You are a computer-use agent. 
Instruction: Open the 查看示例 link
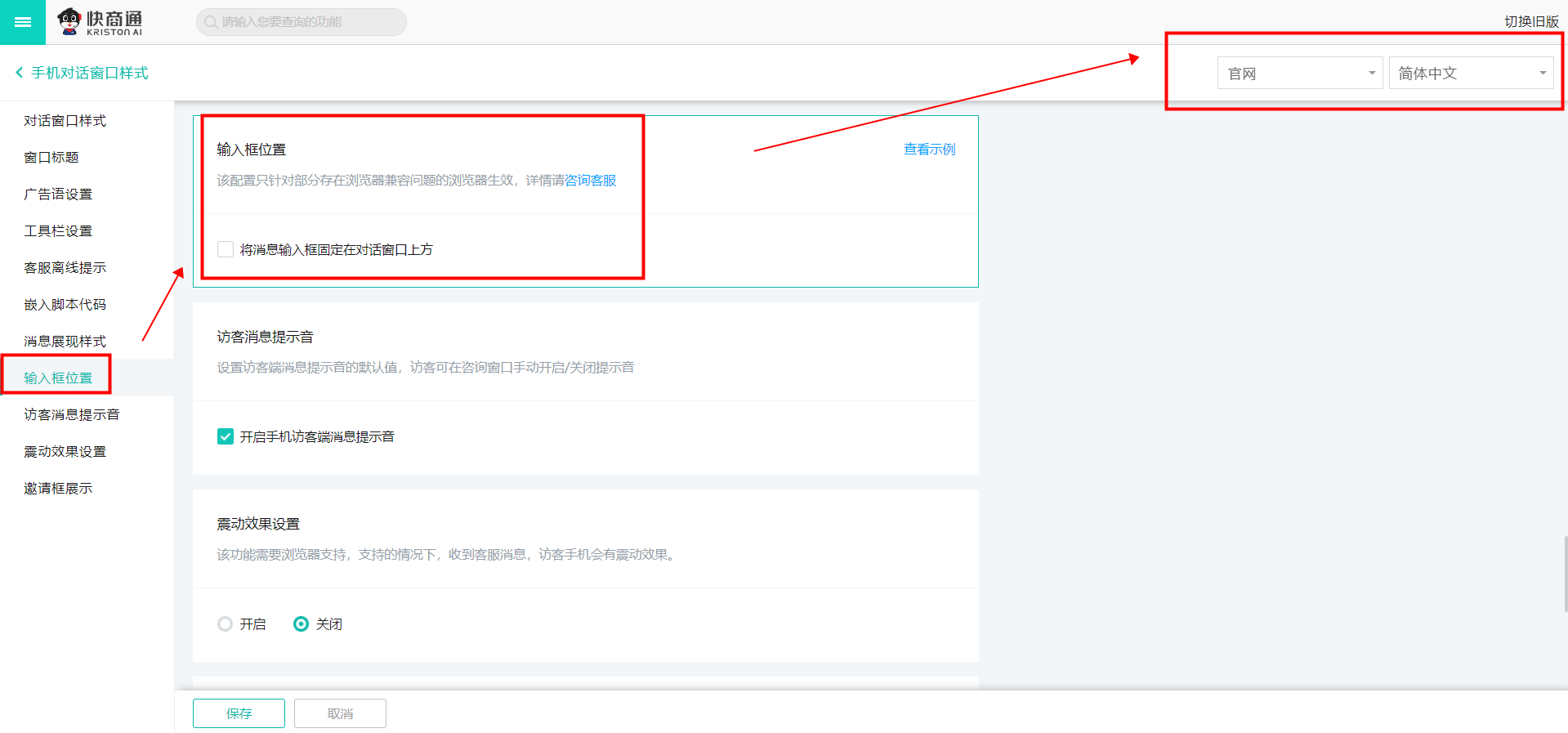click(929, 150)
